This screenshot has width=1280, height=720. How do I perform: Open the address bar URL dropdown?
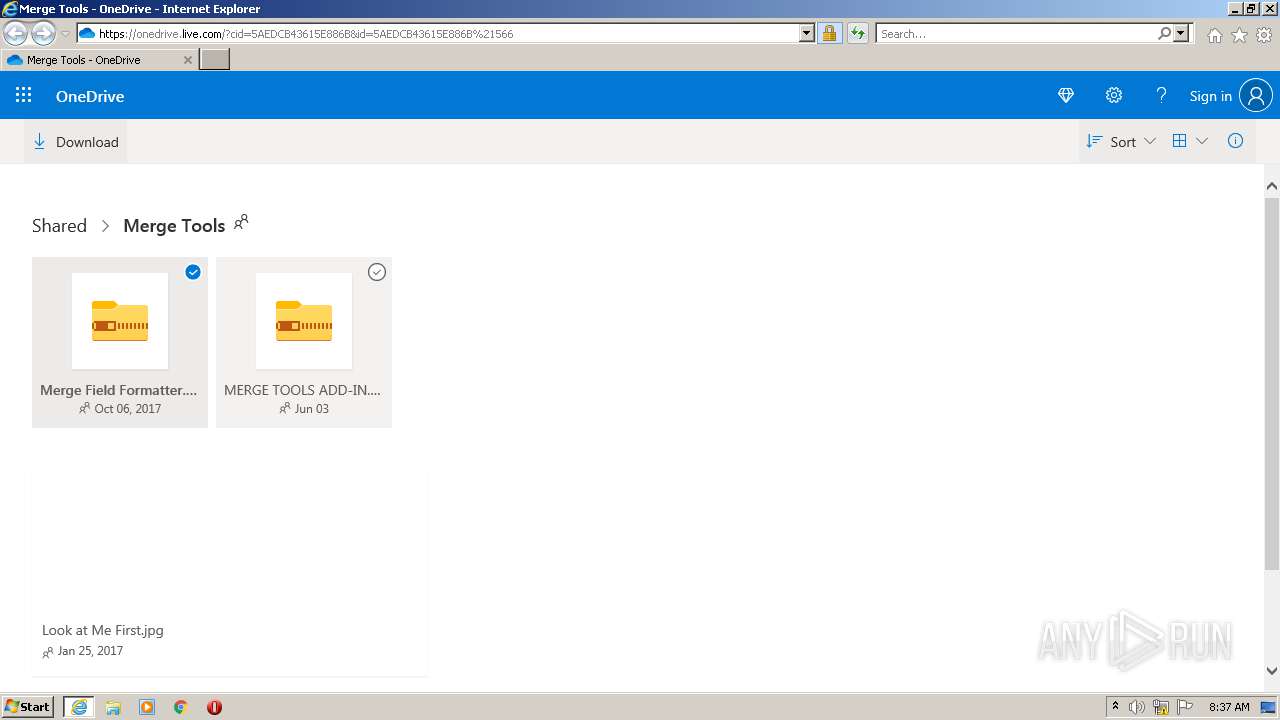807,33
